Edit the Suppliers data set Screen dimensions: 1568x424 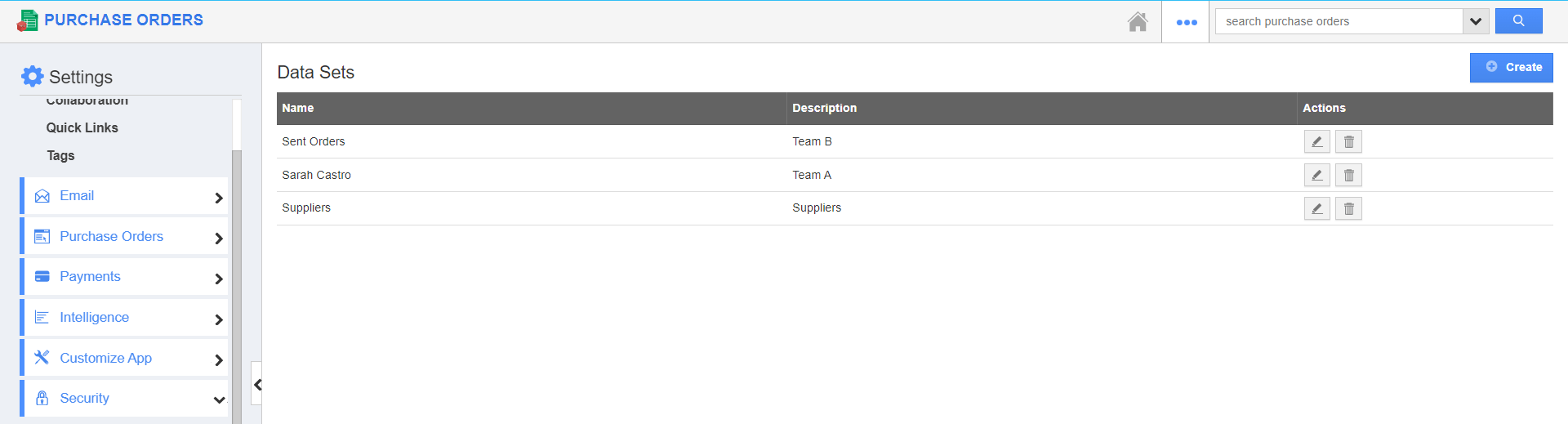1316,209
